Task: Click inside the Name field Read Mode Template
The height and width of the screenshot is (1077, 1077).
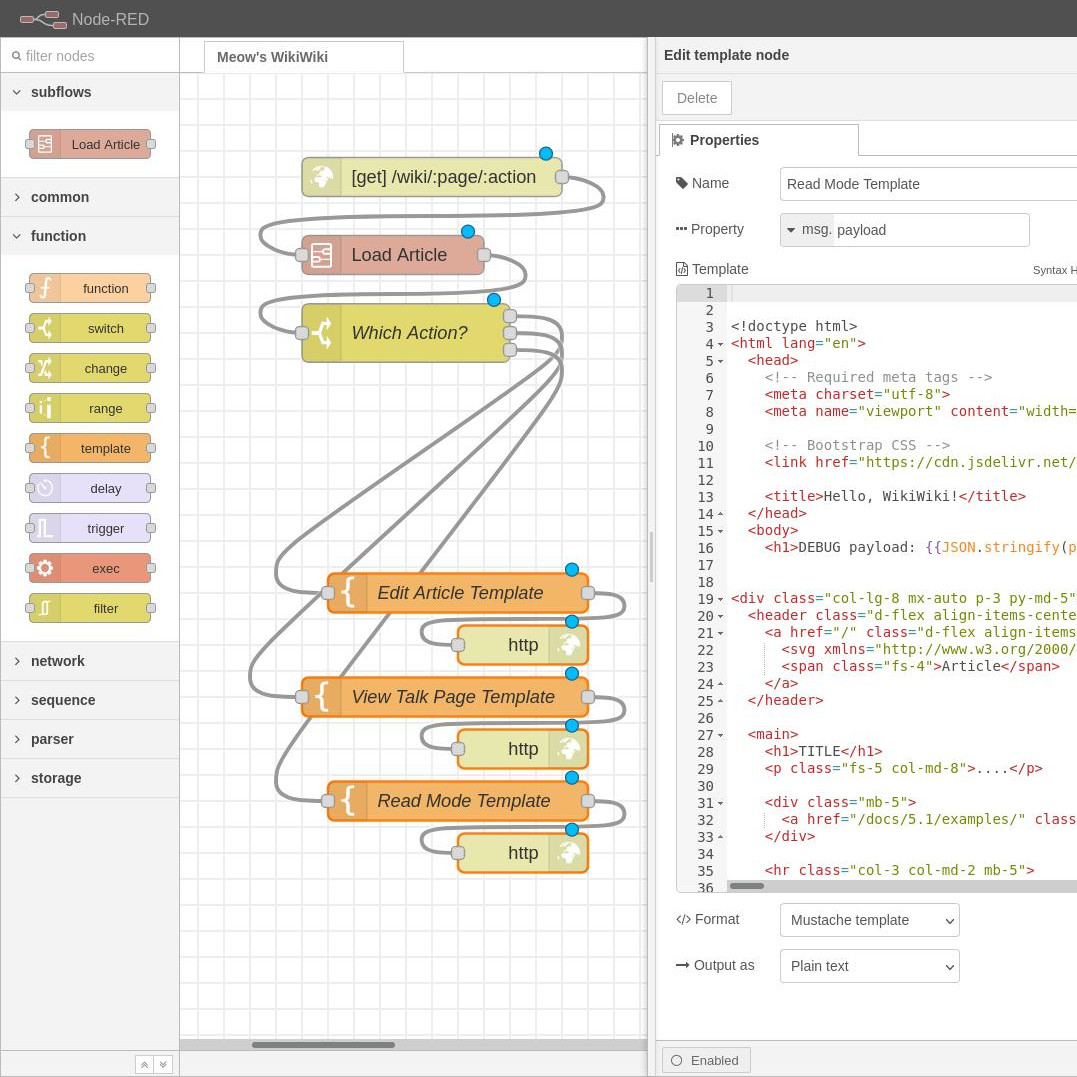Action: pos(928,184)
